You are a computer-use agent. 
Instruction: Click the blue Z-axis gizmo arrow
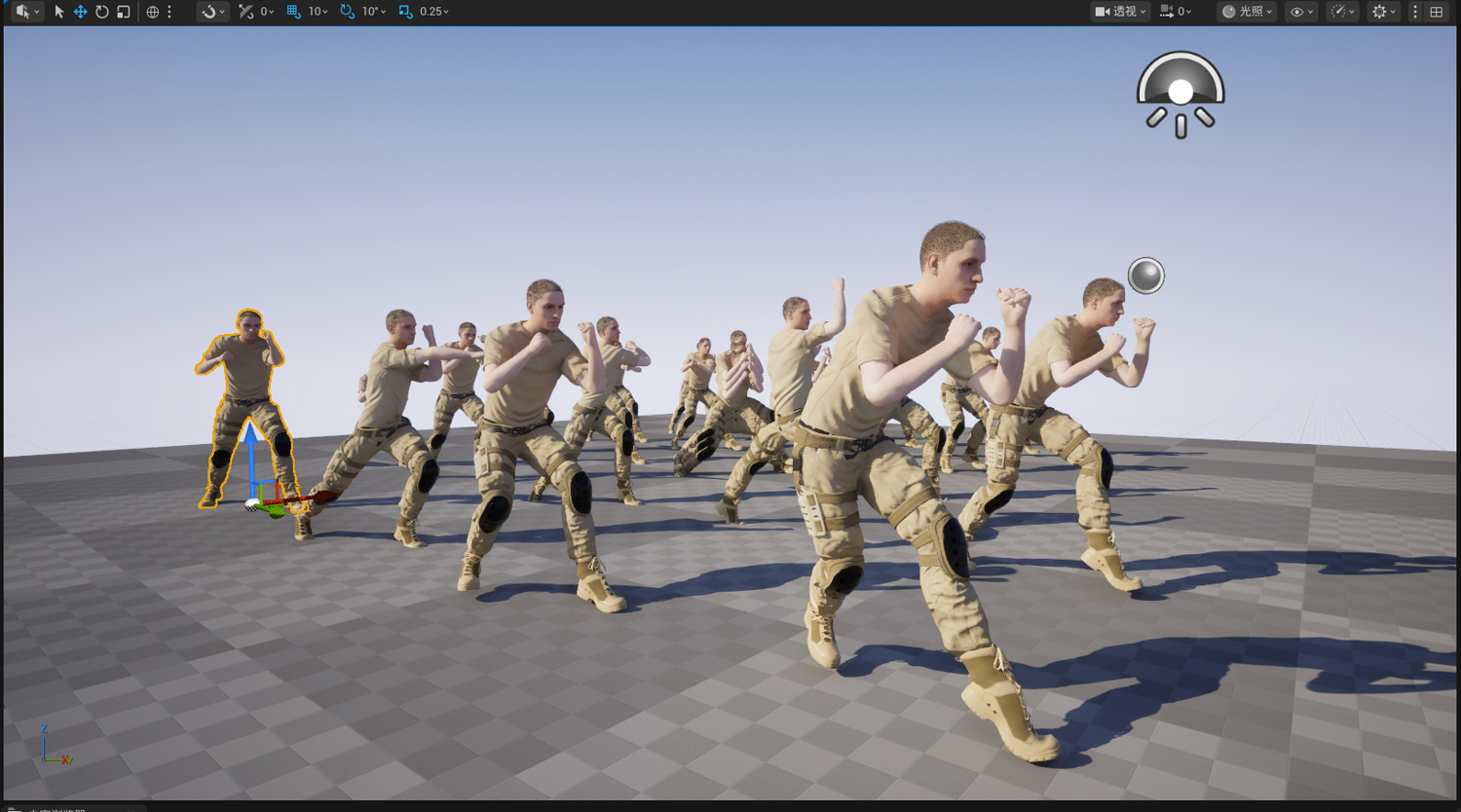(x=250, y=460)
